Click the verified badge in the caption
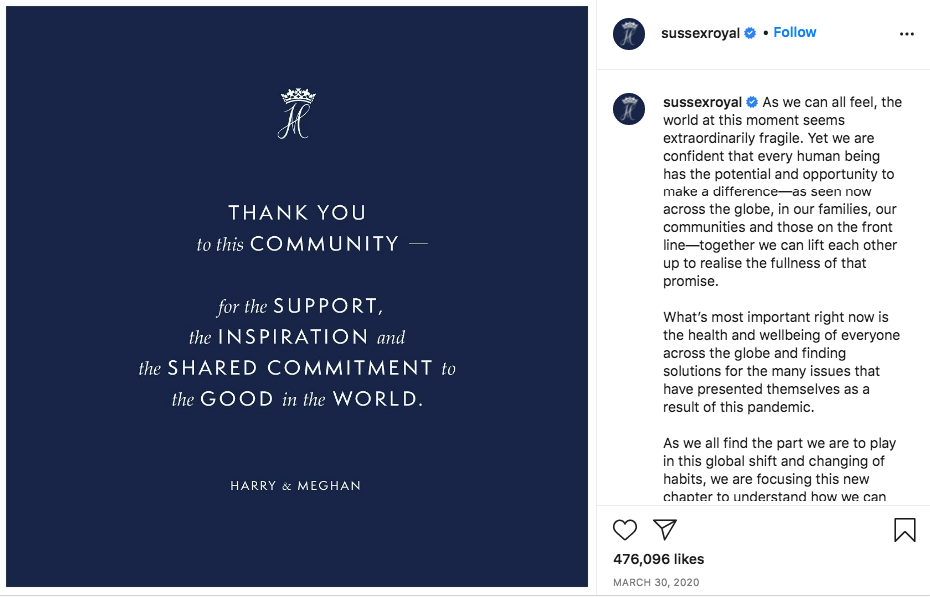 [x=751, y=102]
